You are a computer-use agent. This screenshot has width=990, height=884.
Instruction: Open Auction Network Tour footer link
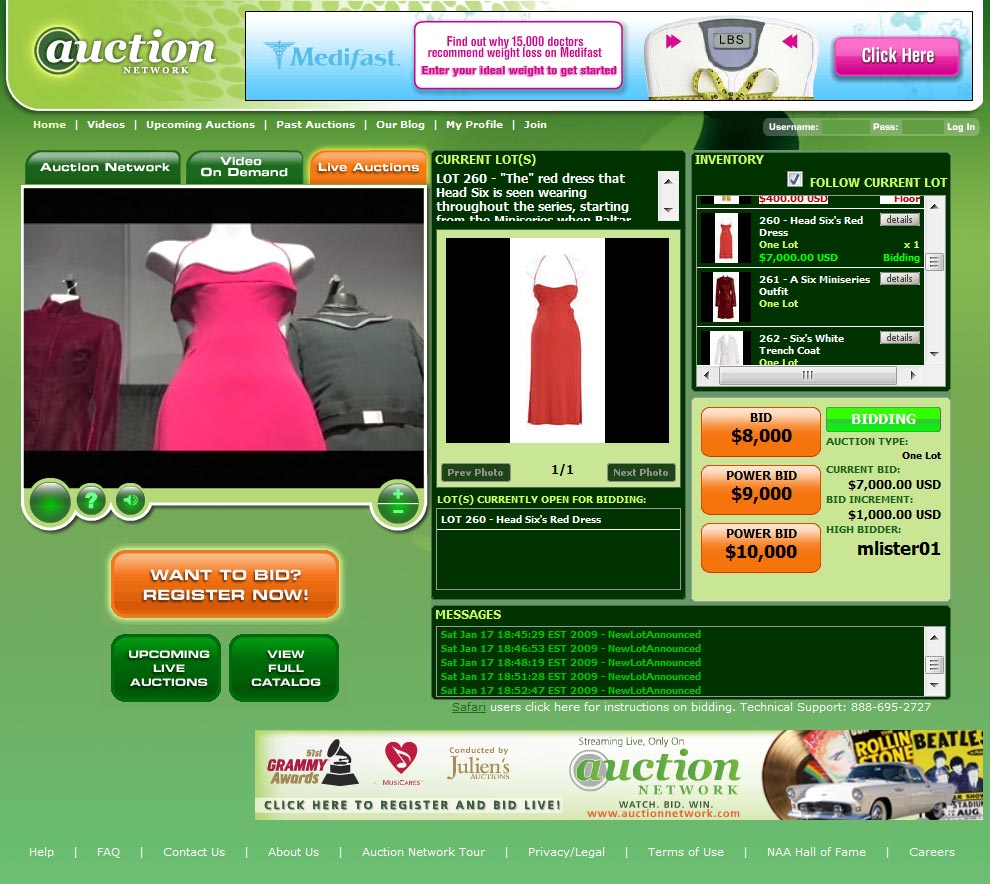[423, 852]
